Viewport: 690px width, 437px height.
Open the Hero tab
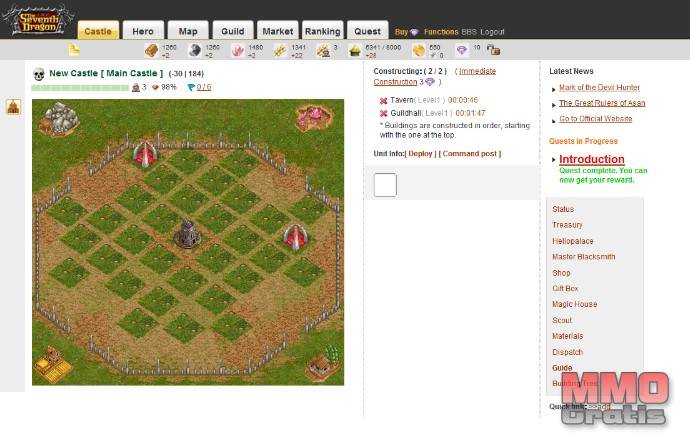[x=142, y=31]
